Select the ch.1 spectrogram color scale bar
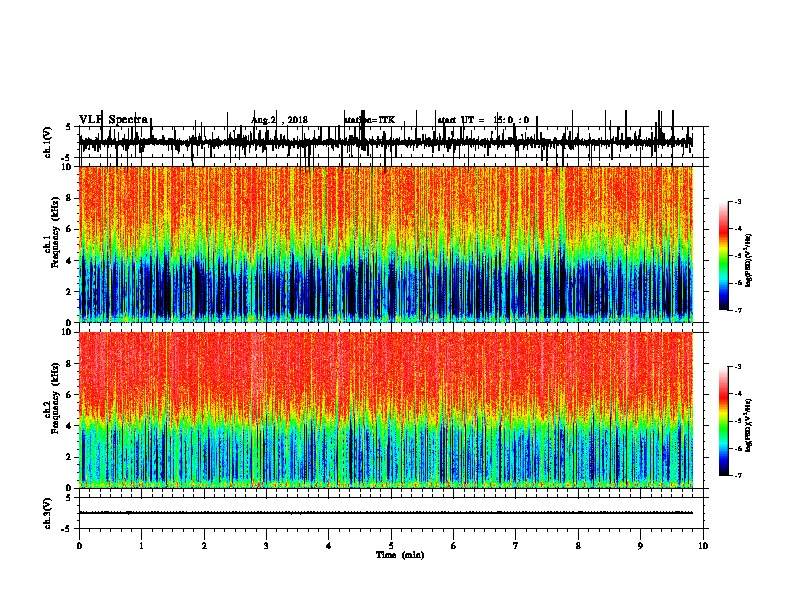Viewport: 792px width, 612px height. click(724, 256)
